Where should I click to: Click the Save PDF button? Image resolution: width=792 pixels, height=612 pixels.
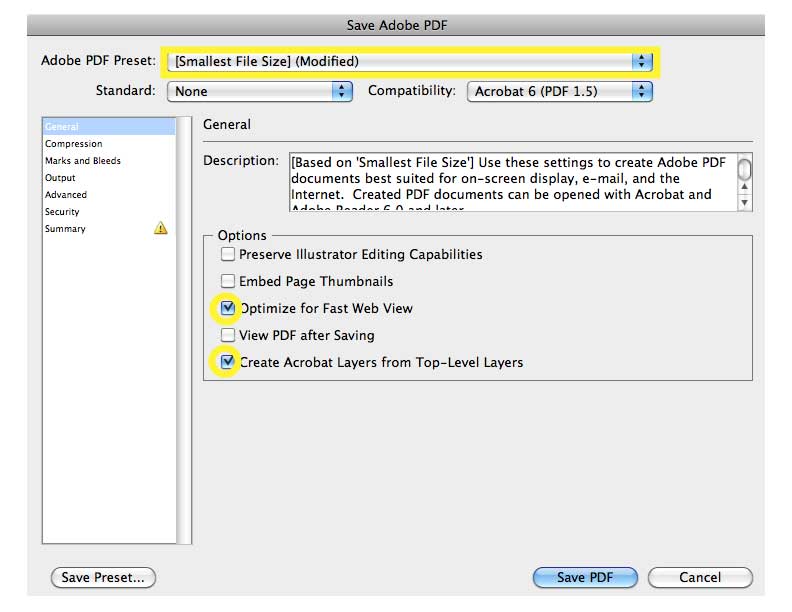coord(585,577)
